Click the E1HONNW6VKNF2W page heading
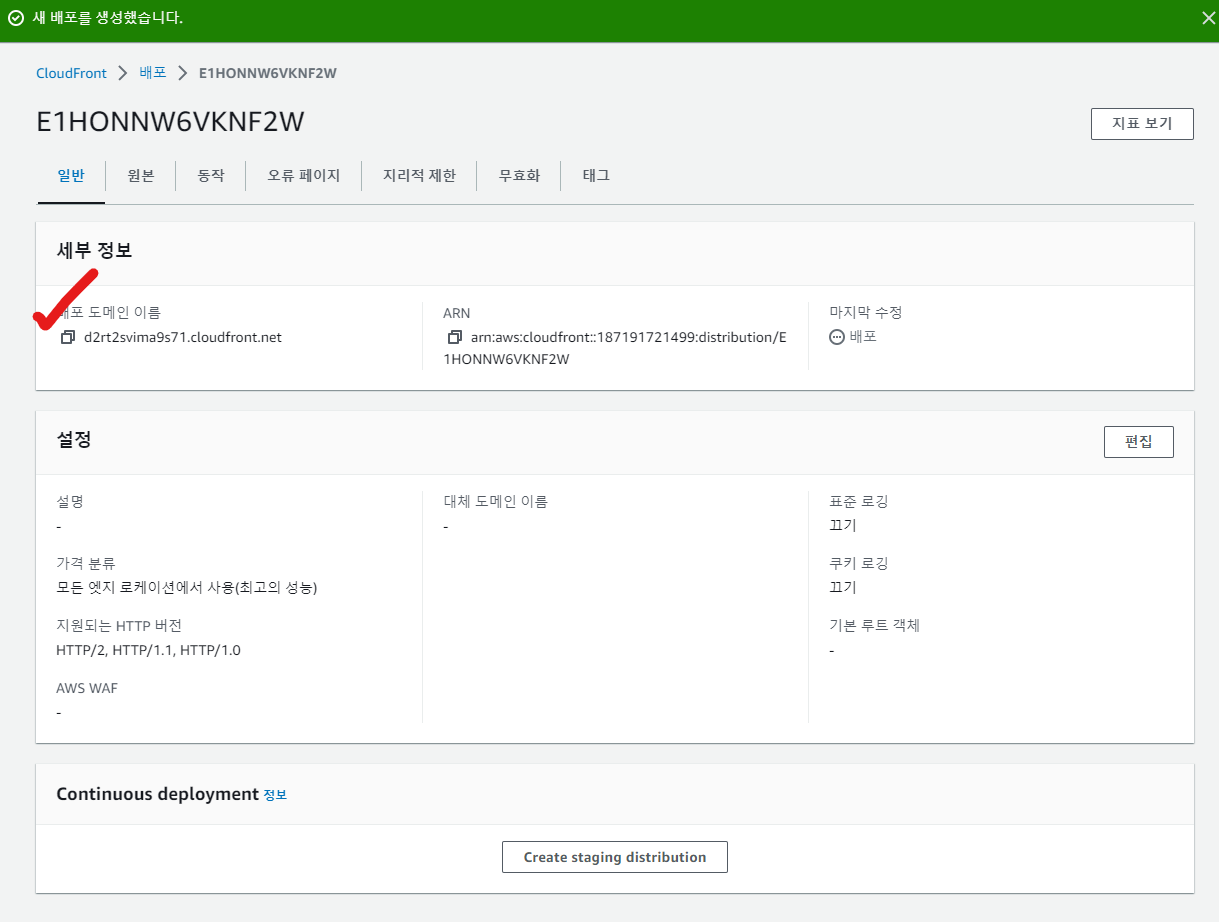1219x922 pixels. tap(171, 122)
